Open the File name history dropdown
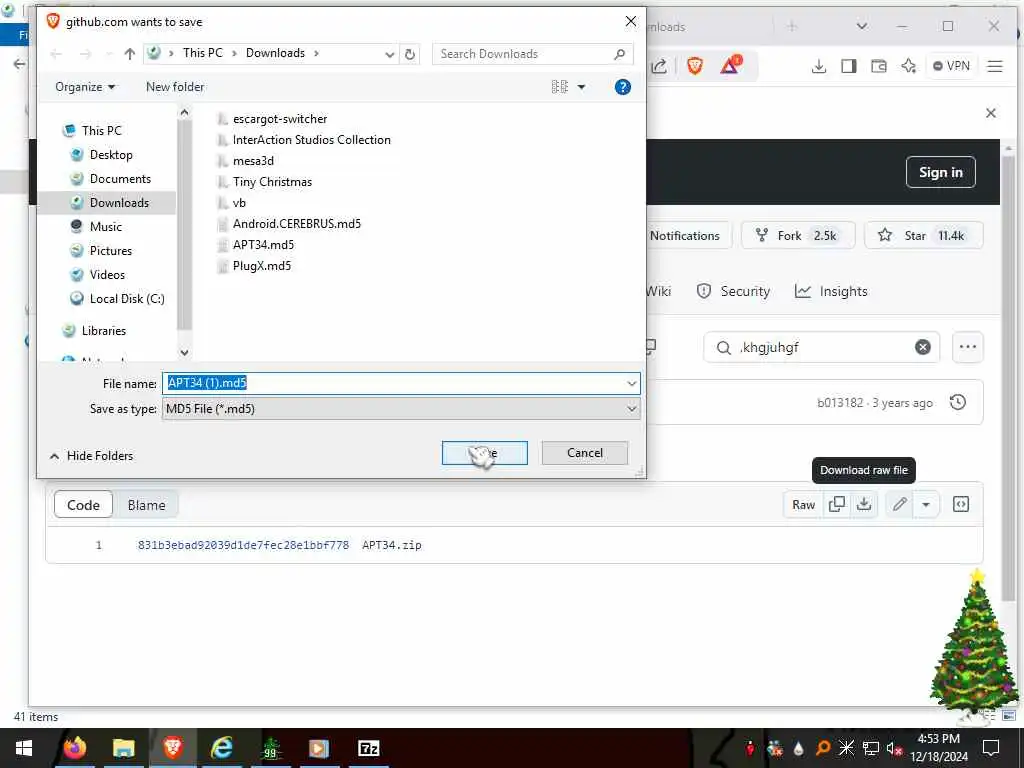Viewport: 1024px width, 768px height. point(631,383)
